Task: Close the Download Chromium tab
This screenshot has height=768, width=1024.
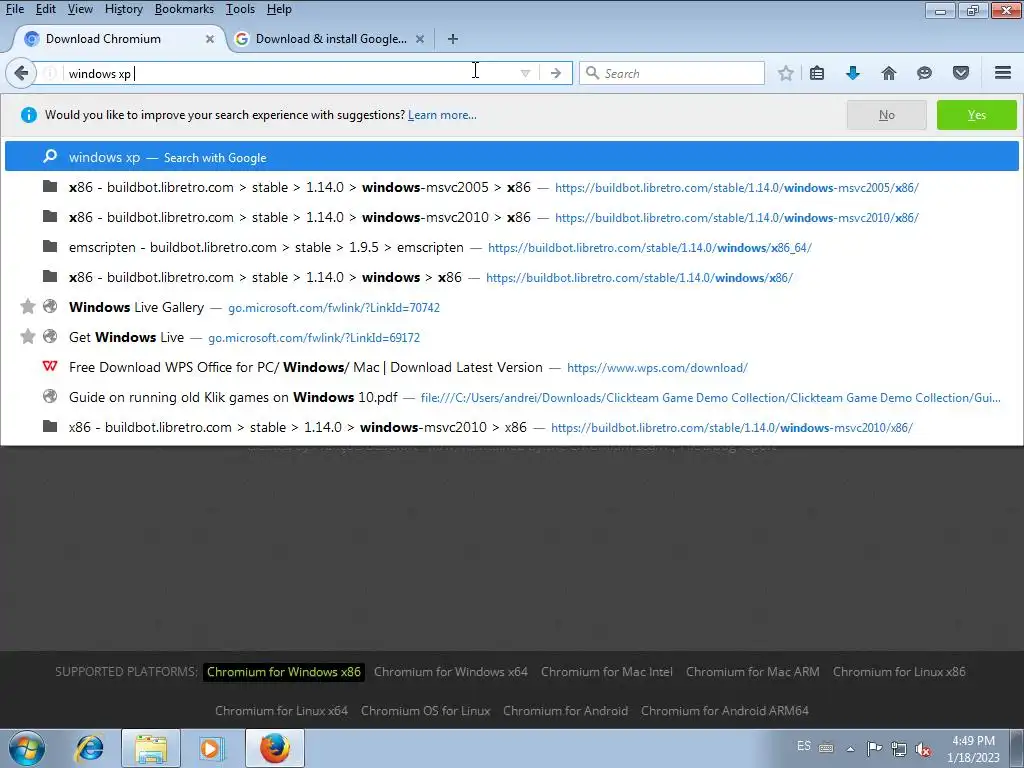Action: (x=210, y=39)
